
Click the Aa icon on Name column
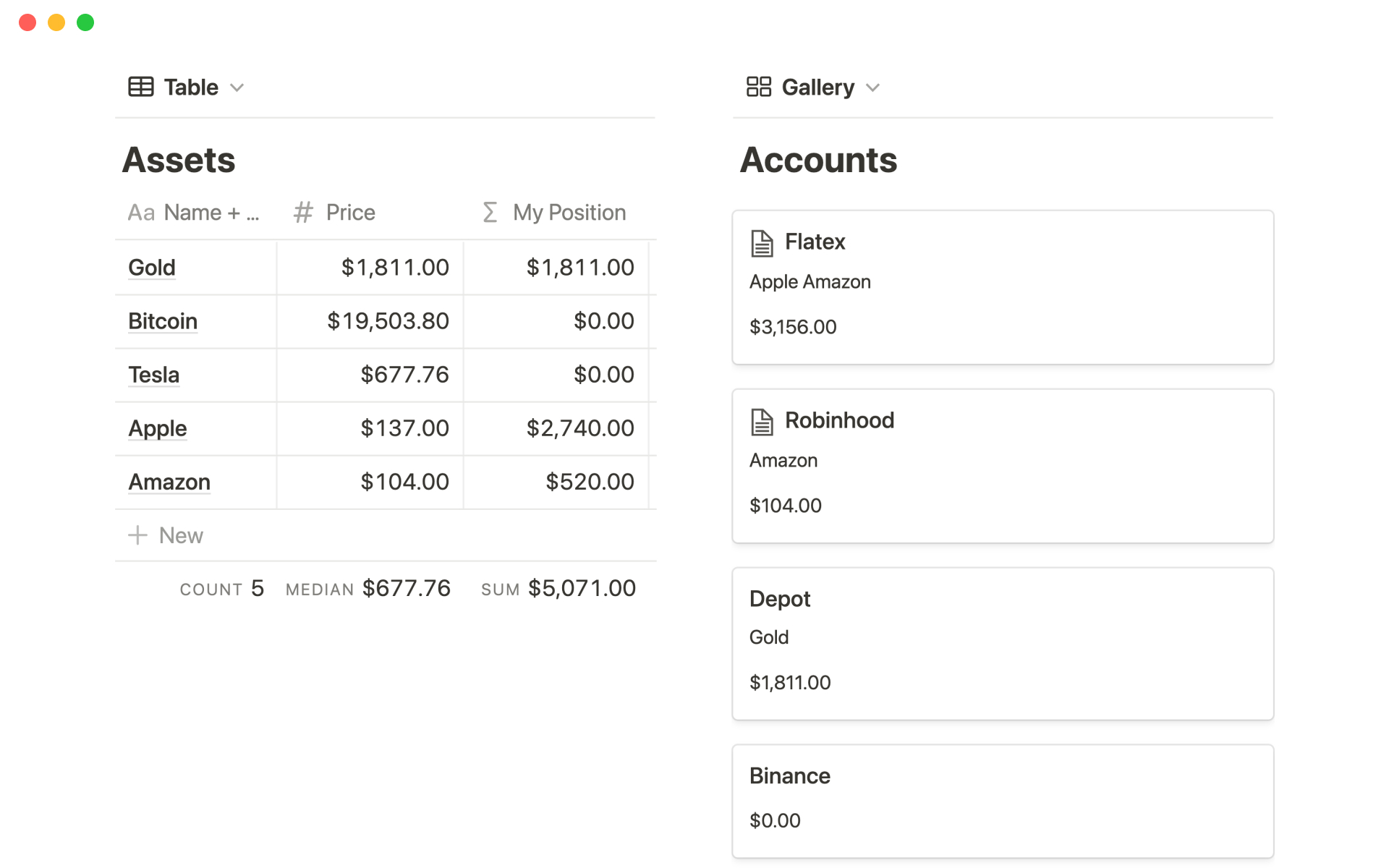tap(141, 213)
